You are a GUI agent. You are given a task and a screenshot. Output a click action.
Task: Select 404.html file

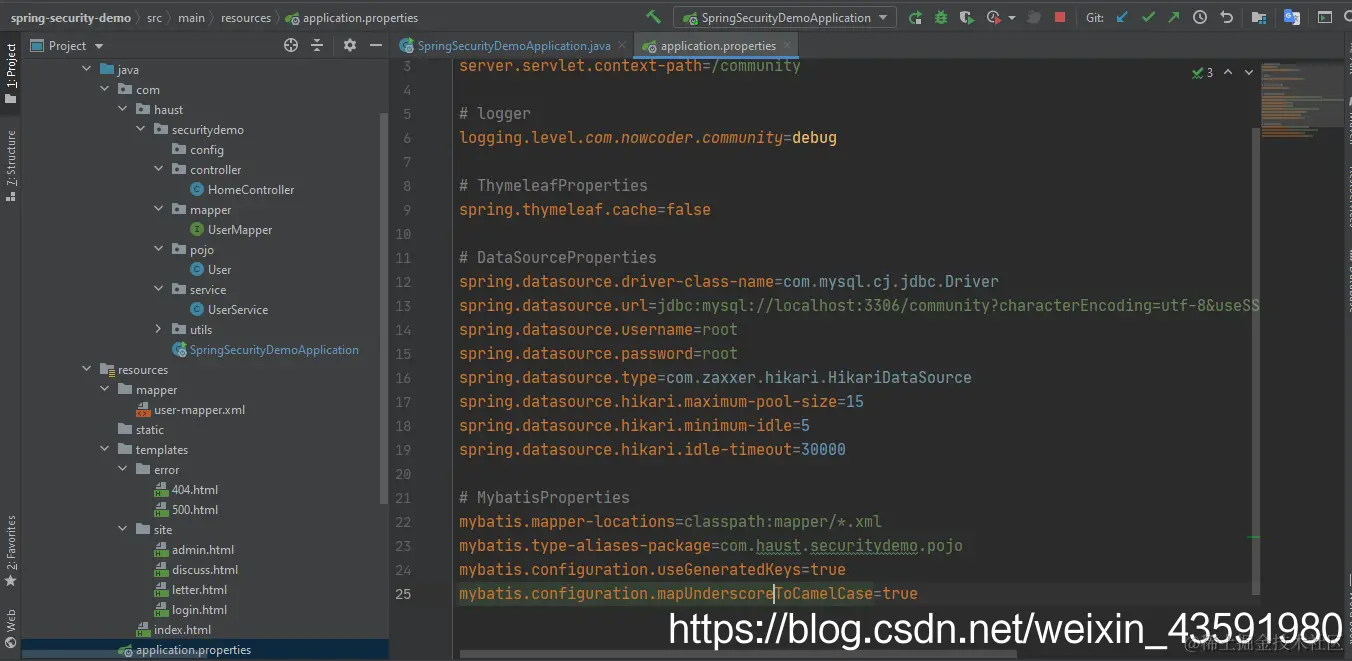click(186, 489)
